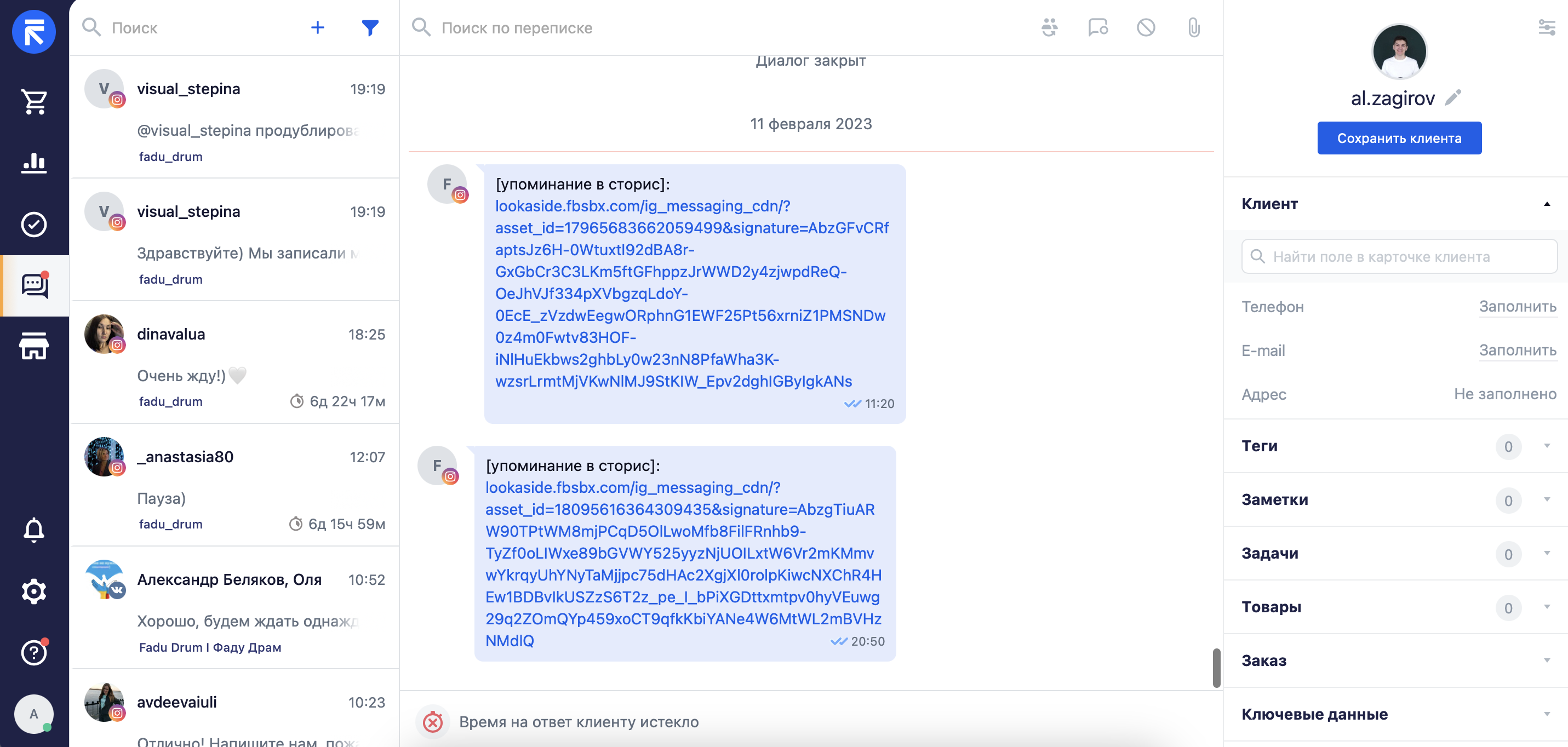This screenshot has width=1568, height=747.
Task: Open the shopping cart sidebar icon
Action: coord(34,101)
